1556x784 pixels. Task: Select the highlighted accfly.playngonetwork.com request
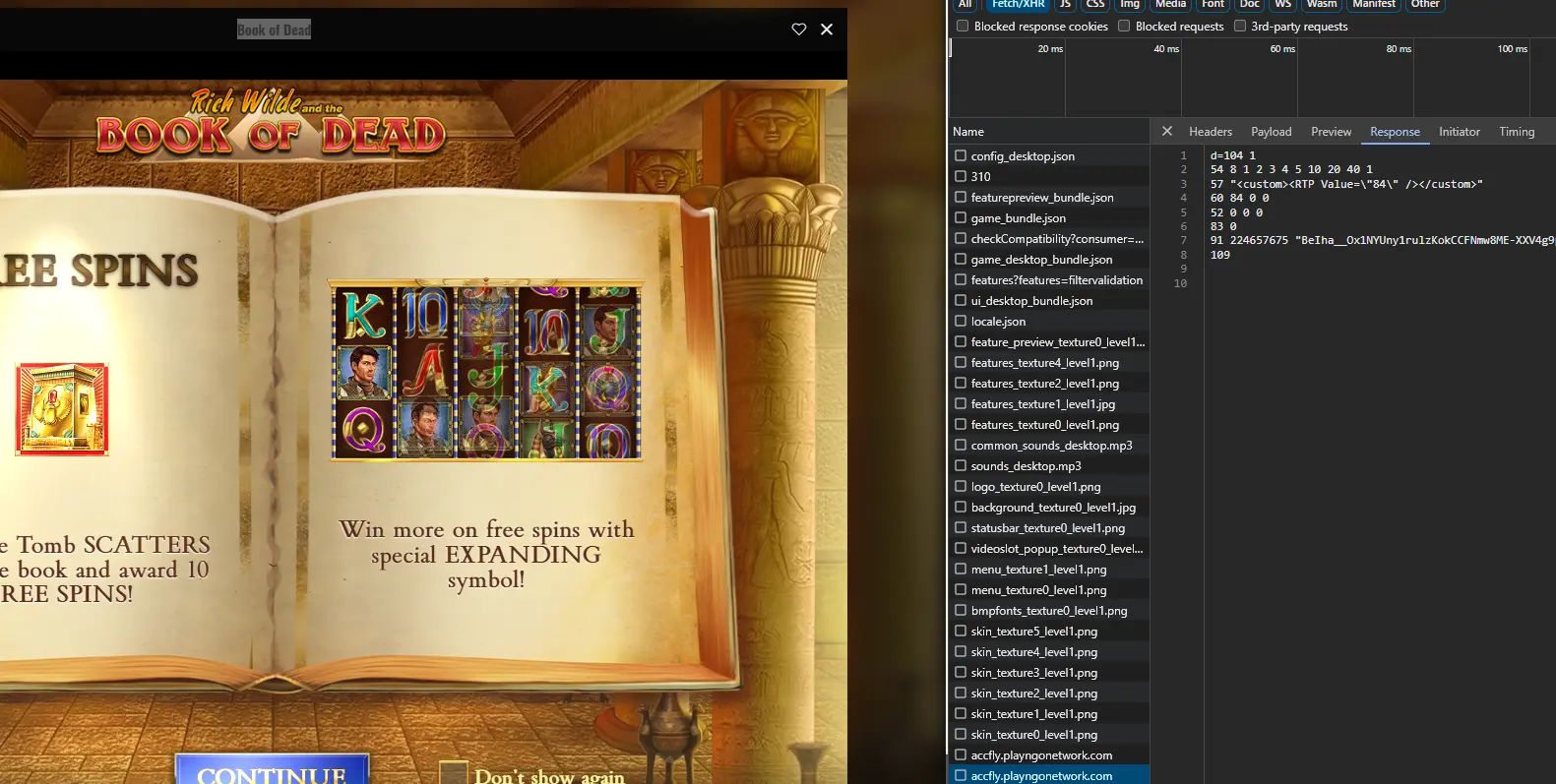tap(1048, 775)
